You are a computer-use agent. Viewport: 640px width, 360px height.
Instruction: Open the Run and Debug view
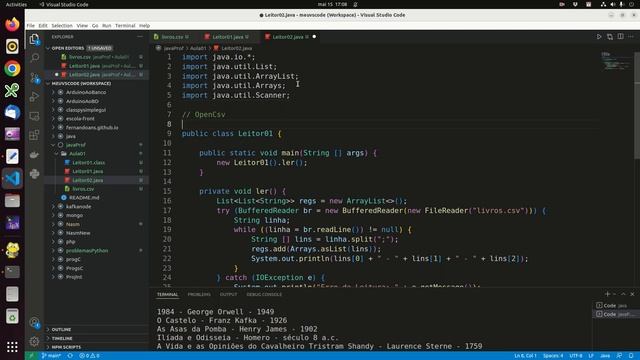pyautogui.click(x=34, y=97)
